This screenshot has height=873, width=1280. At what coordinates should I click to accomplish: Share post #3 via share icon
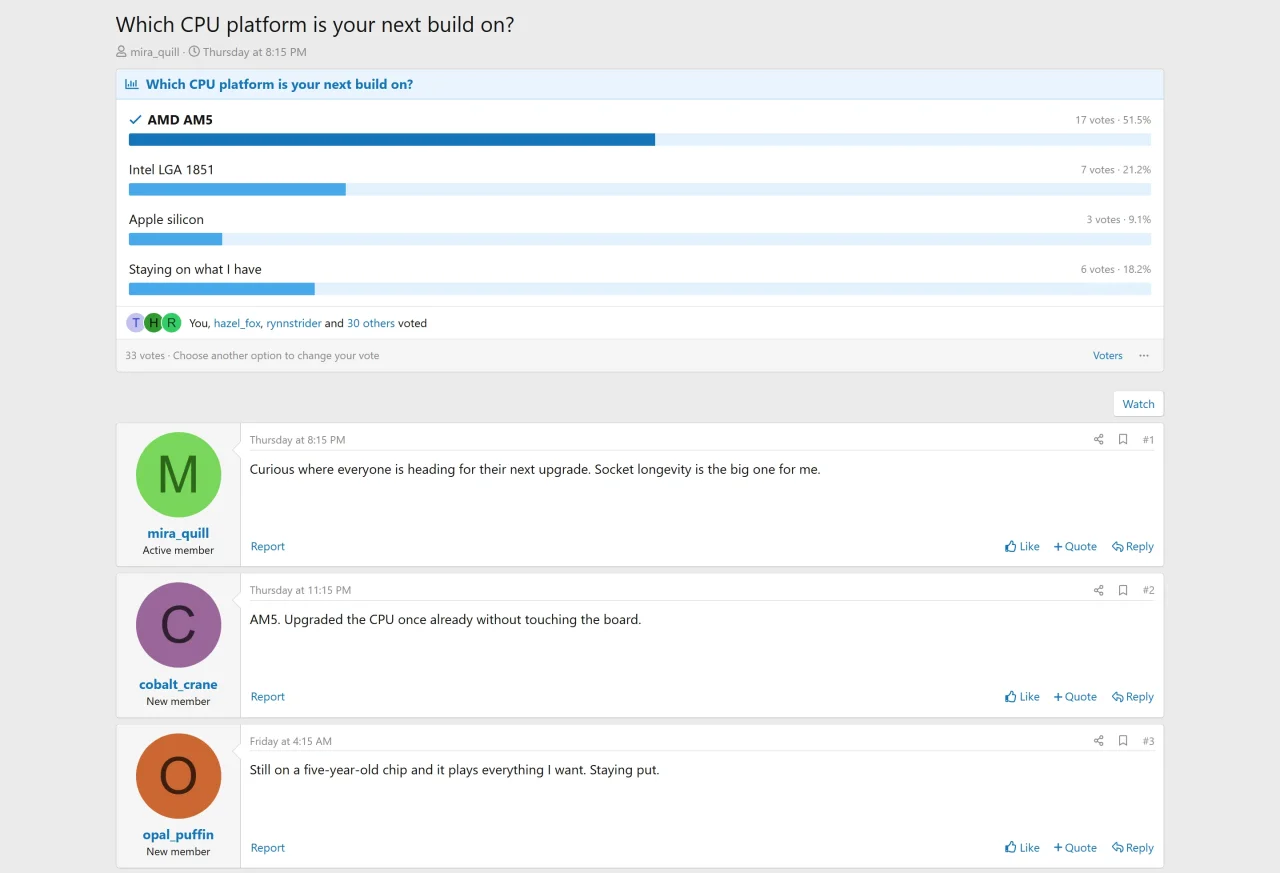coord(1098,741)
